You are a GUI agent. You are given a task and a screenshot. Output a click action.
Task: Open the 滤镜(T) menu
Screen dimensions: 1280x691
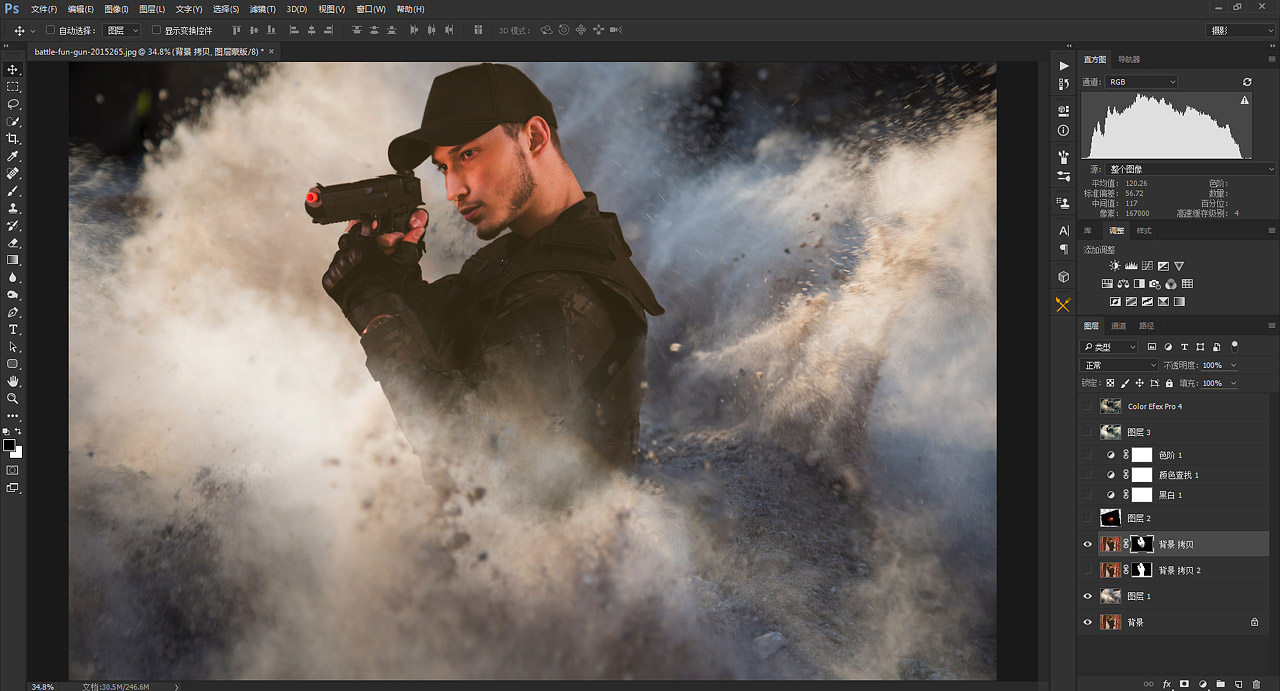pyautogui.click(x=263, y=9)
